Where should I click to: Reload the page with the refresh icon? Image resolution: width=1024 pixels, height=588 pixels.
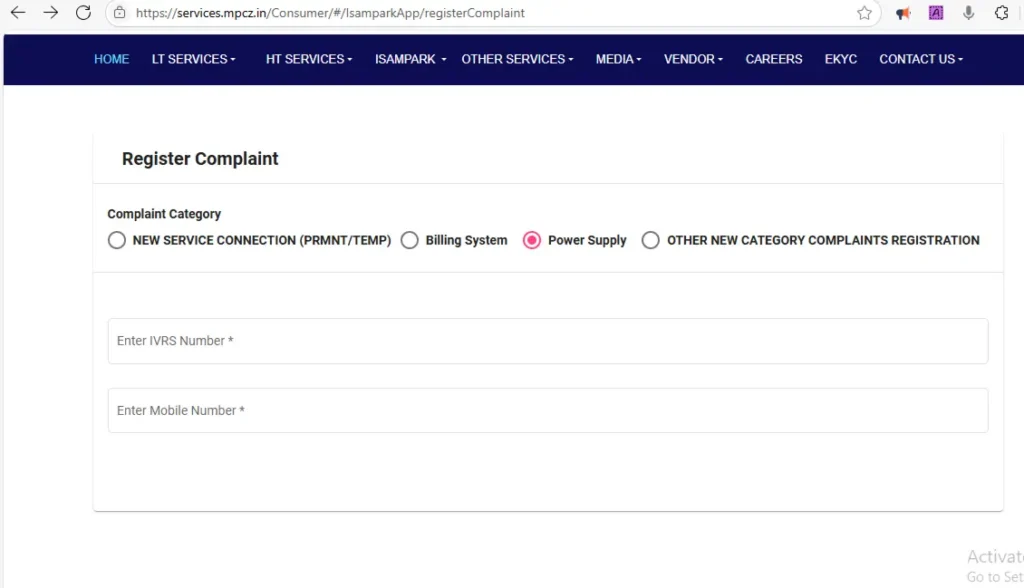[84, 12]
